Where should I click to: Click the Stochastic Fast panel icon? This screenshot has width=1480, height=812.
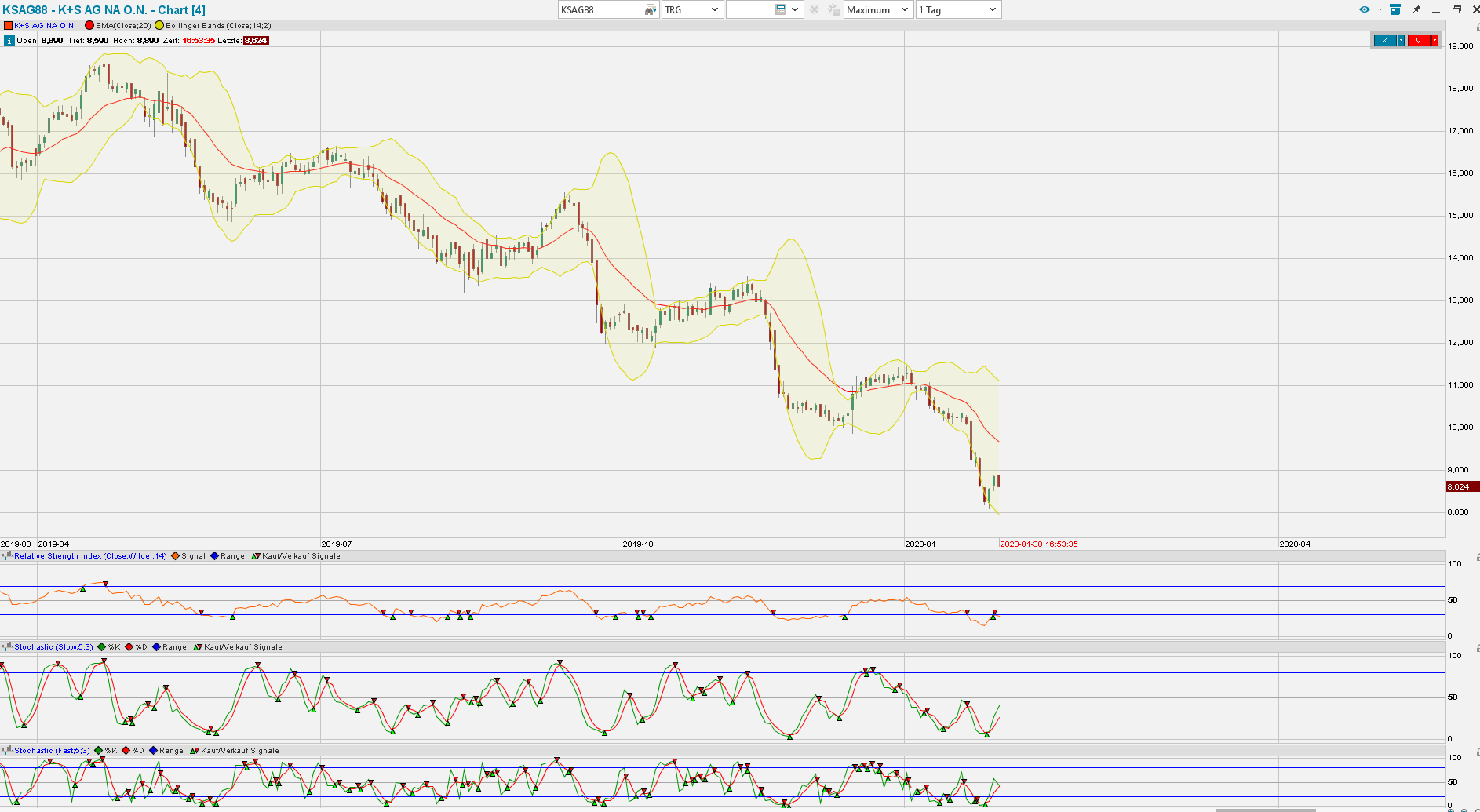tap(7, 751)
